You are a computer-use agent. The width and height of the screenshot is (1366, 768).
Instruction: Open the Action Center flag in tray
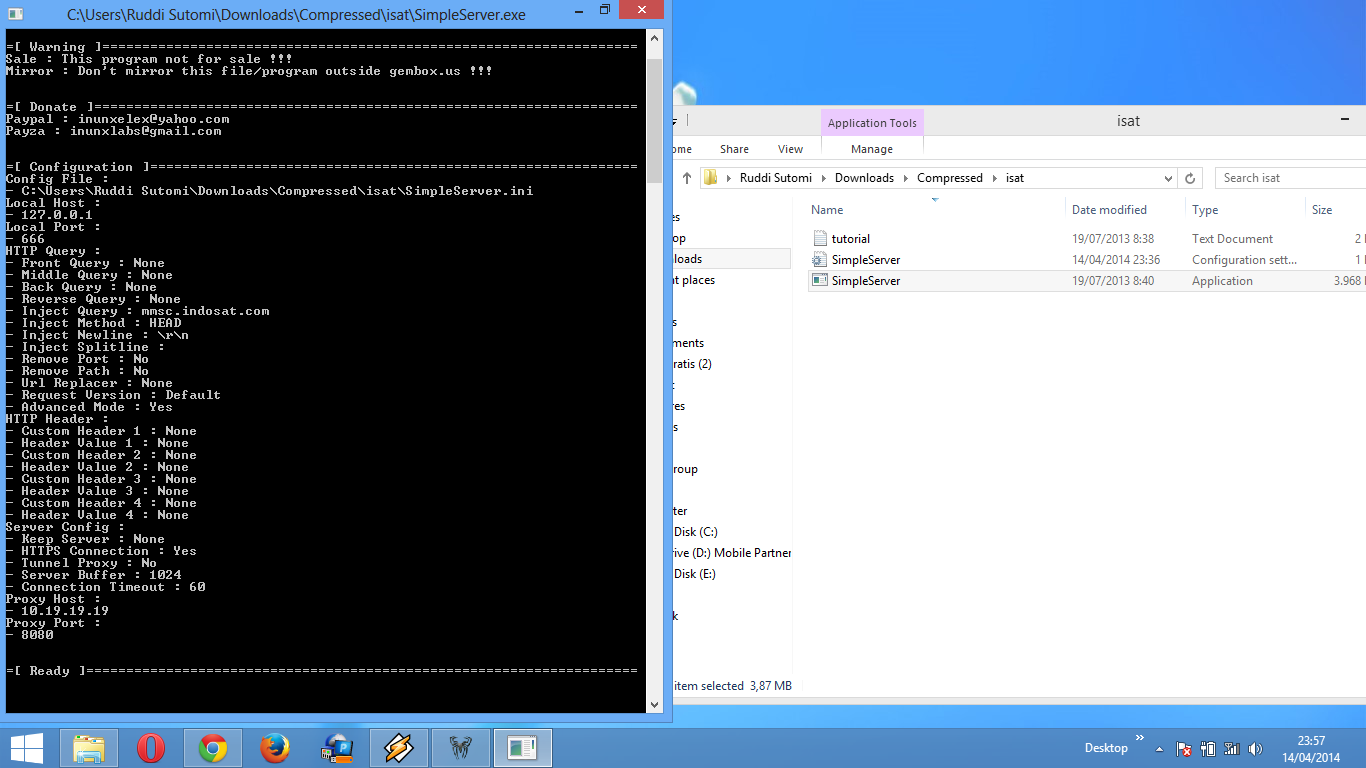(x=1184, y=748)
